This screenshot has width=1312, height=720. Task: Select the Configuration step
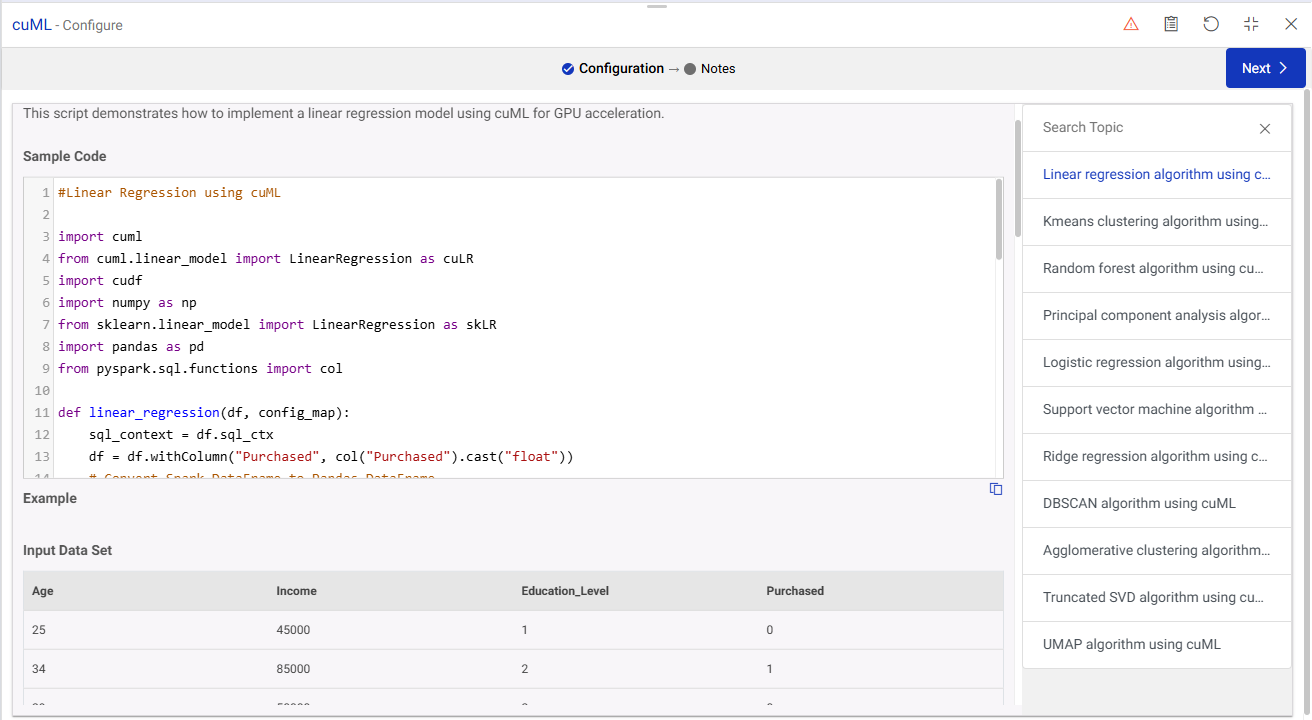tap(621, 68)
